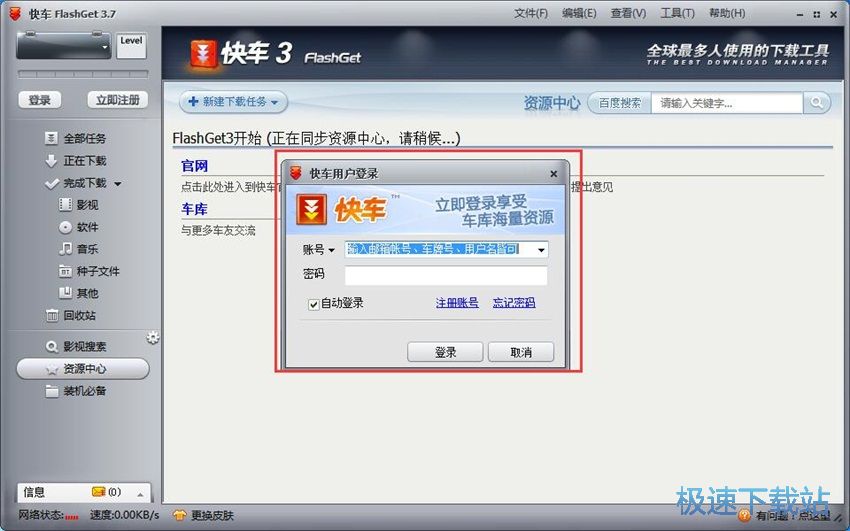Click the message envelope icon in 信息
850x531 pixels.
(98, 492)
